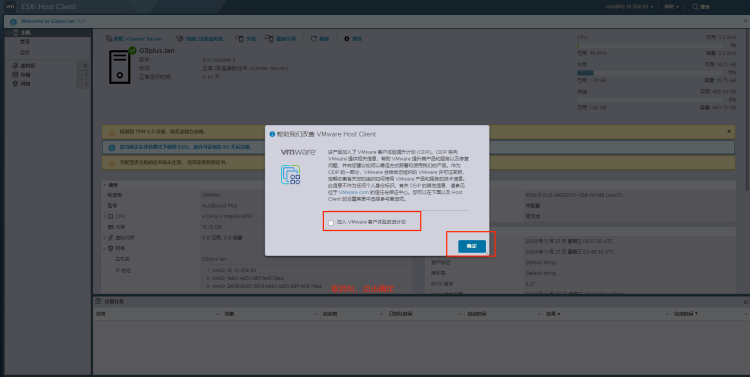Click the virtual machines count badge 0
The height and width of the screenshot is (377, 750).
(x=83, y=66)
